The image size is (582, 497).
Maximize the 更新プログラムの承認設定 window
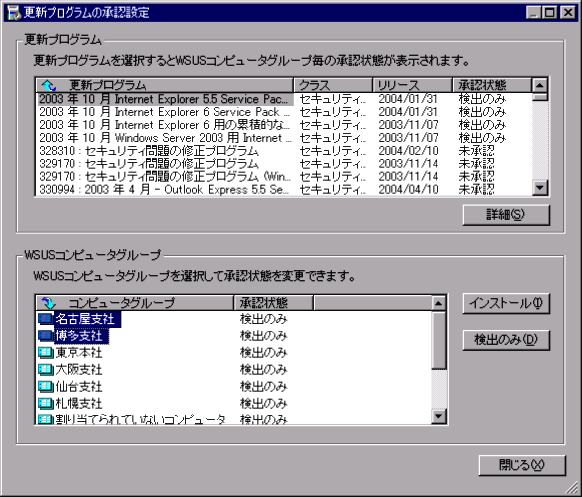tap(549, 13)
